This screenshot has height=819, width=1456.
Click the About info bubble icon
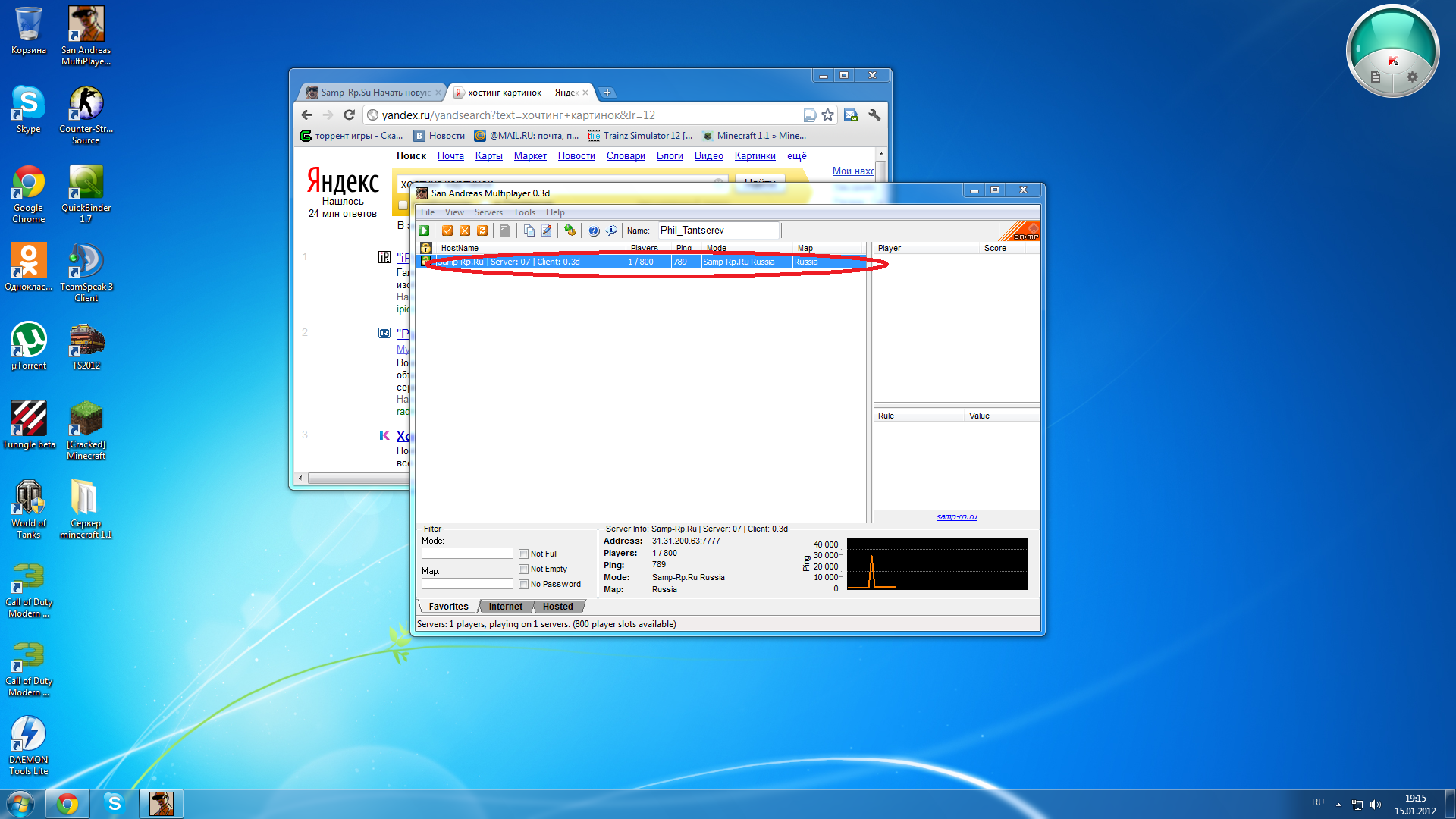611,231
